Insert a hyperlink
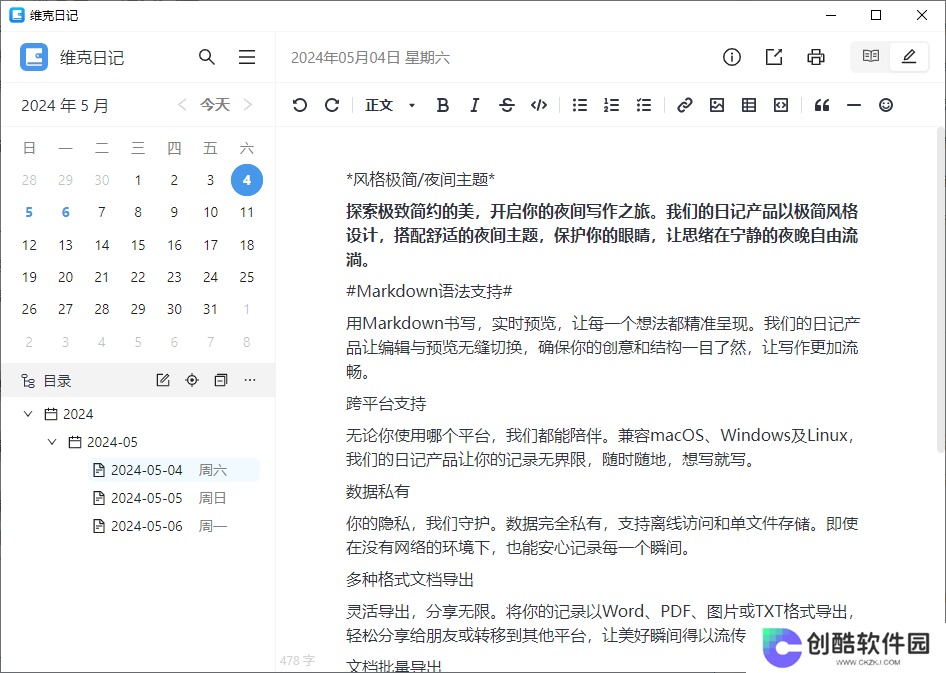The width and height of the screenshot is (946, 673). [684, 105]
